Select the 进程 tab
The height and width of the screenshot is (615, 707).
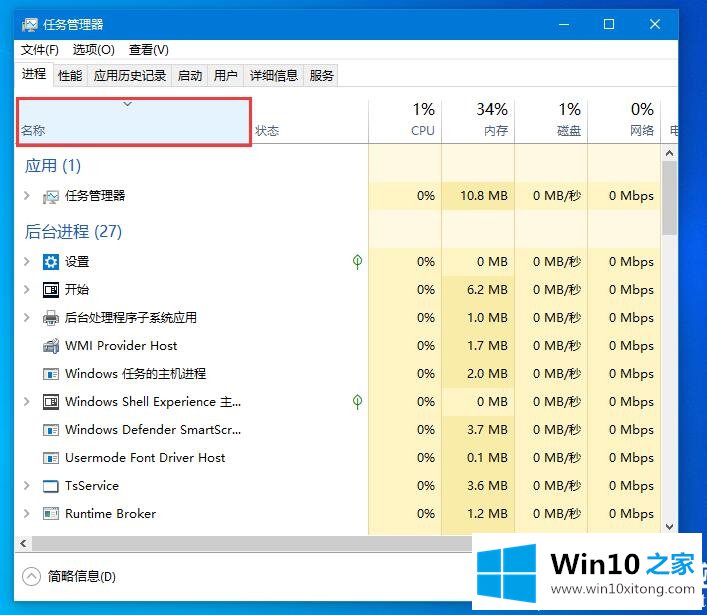point(34,74)
